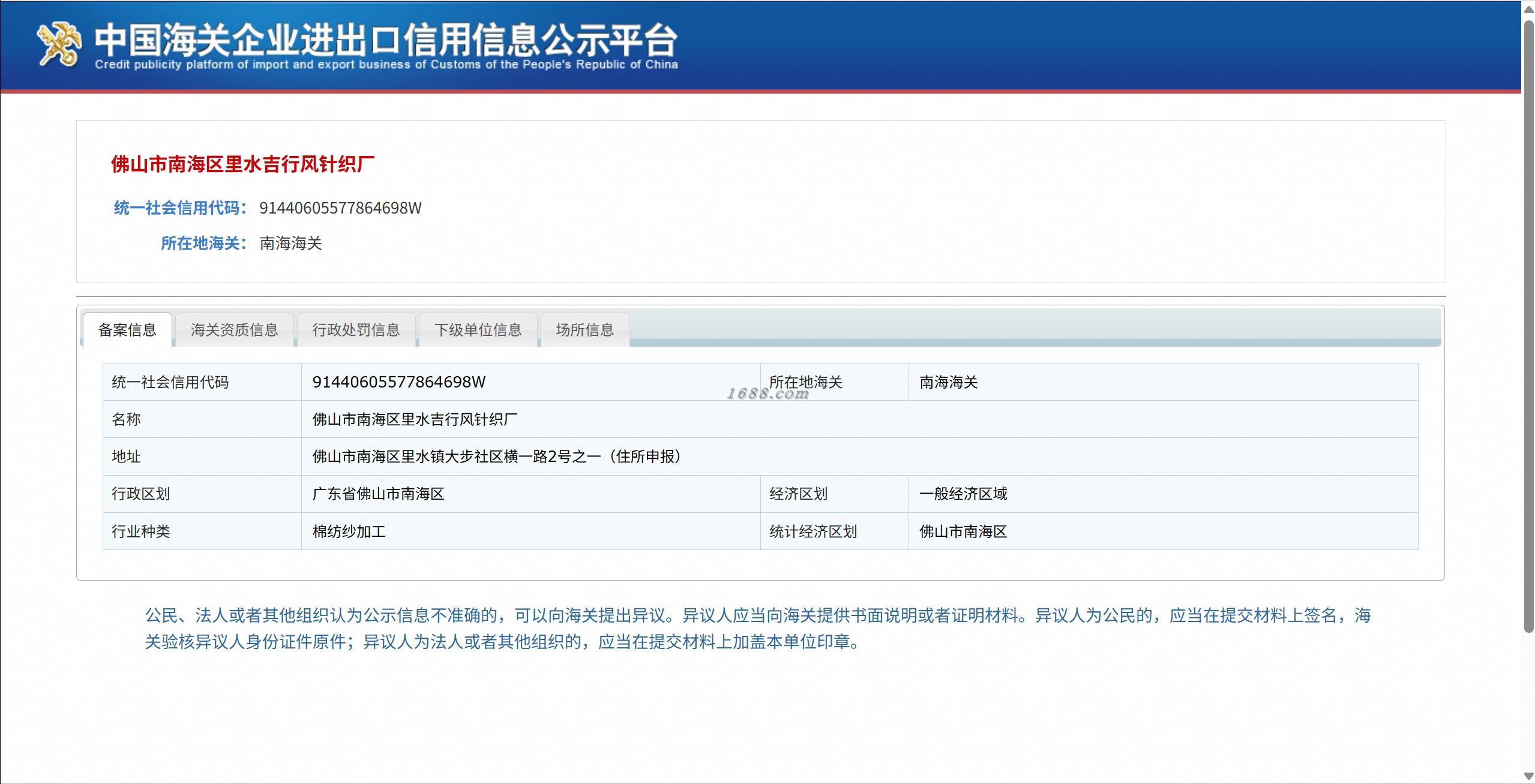Click the credit code 91440605577864698W in the header card
1535x784 pixels.
coord(340,208)
